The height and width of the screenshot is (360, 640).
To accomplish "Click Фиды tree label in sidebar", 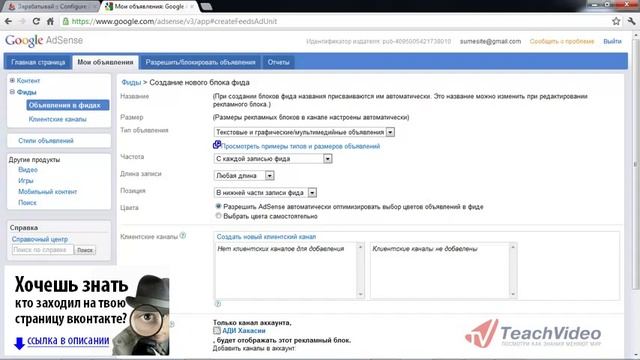I will [27, 92].
